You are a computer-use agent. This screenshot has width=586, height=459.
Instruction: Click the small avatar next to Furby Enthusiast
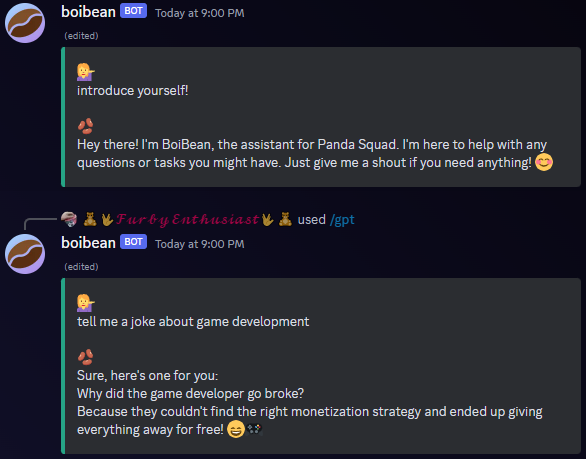pos(69,219)
